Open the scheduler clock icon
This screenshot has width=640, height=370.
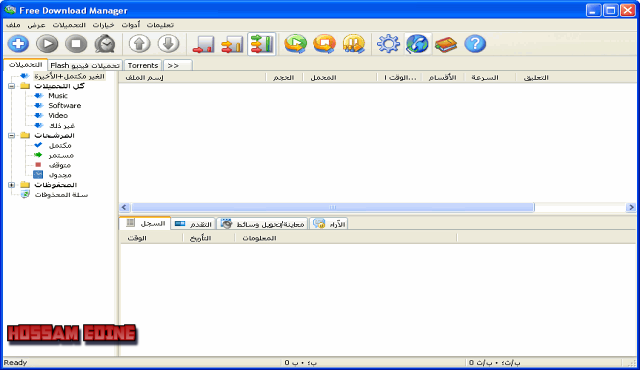click(105, 44)
